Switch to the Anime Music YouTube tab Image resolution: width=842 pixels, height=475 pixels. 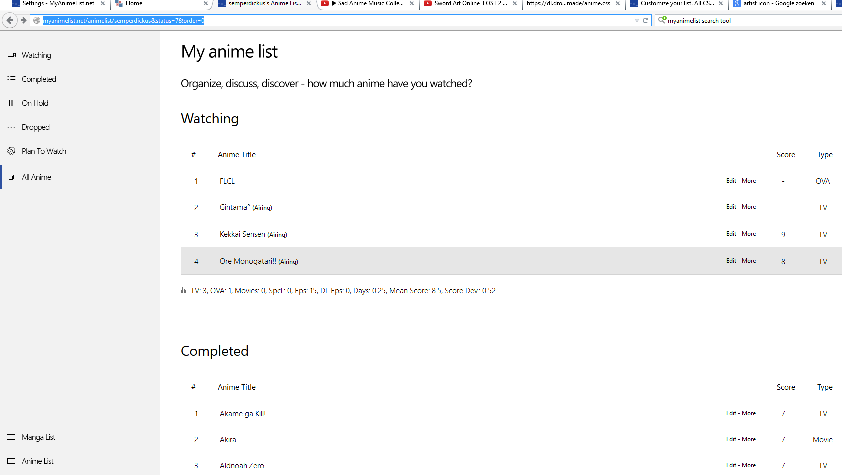click(366, 4)
